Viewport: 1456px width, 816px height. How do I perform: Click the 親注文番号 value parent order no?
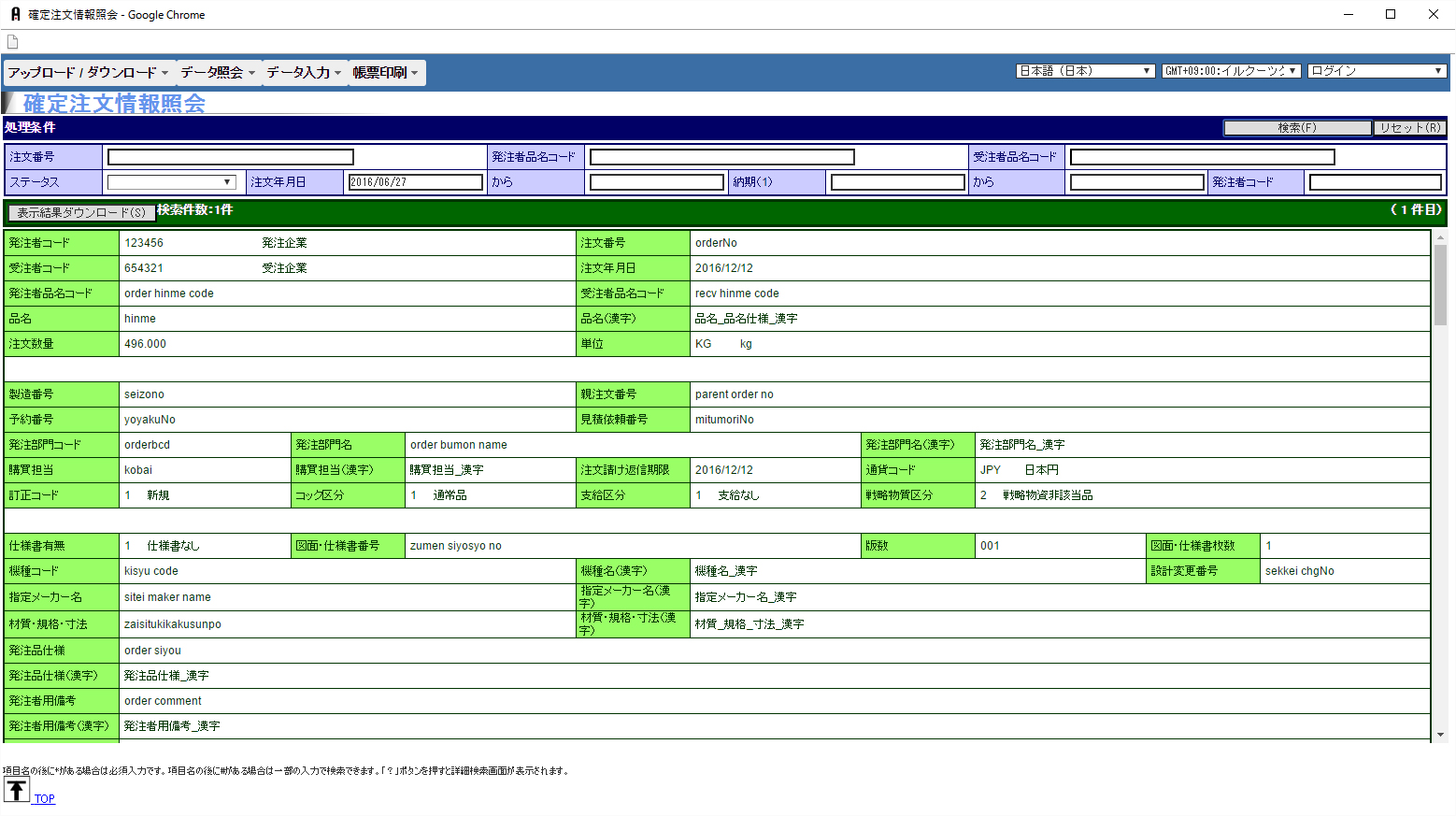pos(735,394)
